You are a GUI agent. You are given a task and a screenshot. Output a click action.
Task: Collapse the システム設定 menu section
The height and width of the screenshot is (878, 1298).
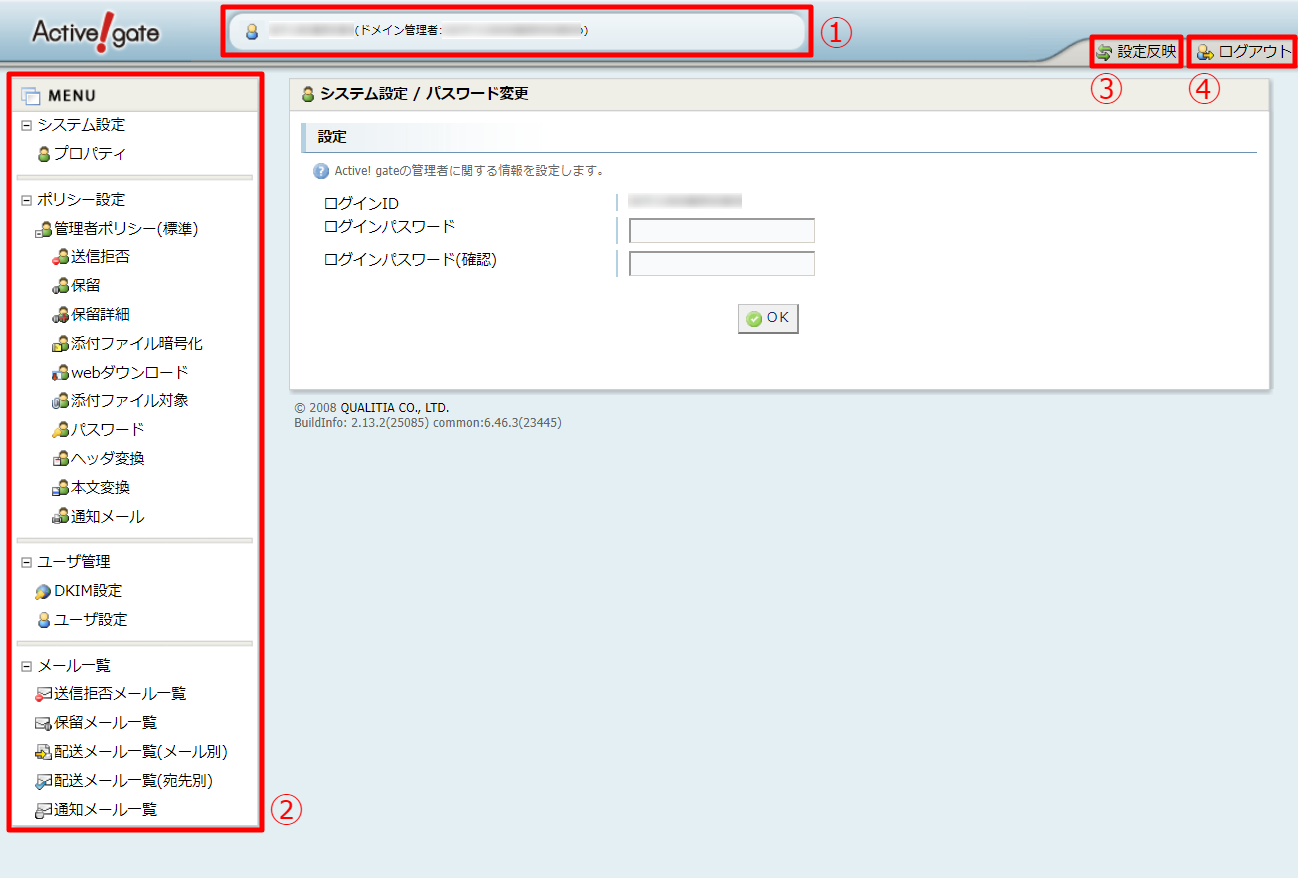27,125
